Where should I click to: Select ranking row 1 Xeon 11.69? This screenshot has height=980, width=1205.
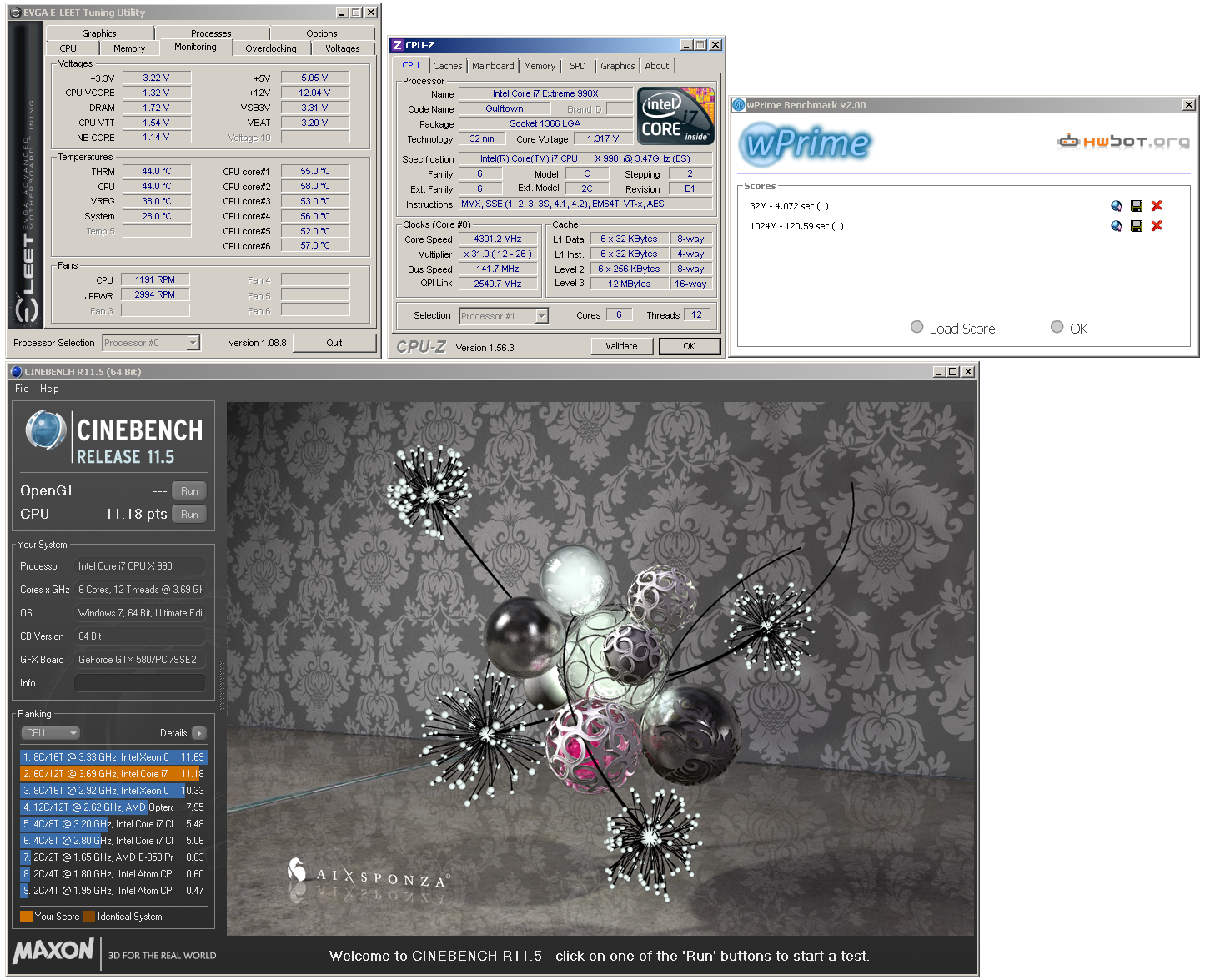pos(113,757)
